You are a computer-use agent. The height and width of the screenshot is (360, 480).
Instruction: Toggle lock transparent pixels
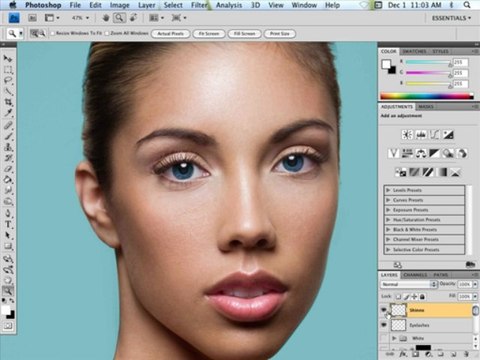398,296
